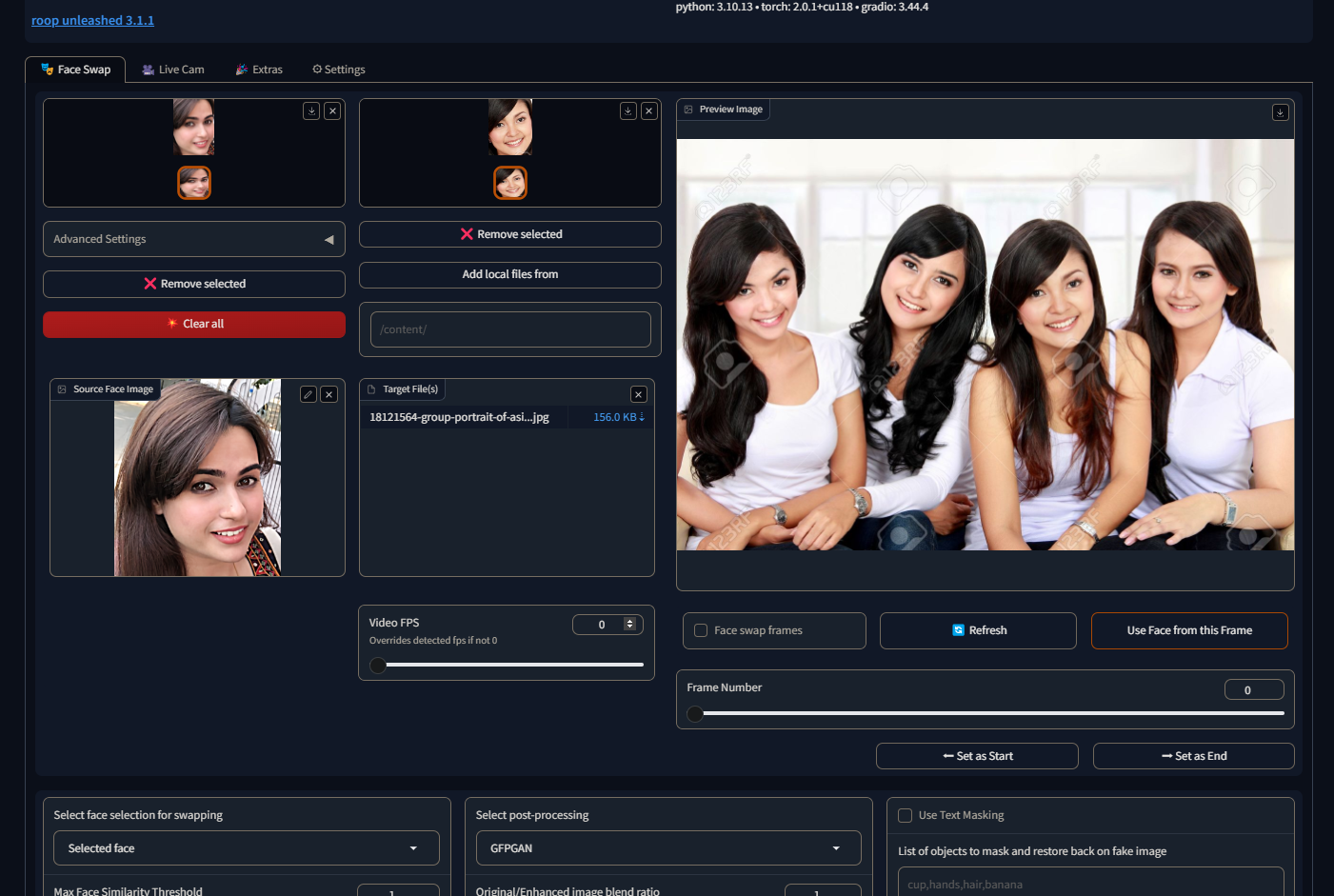The image size is (1334, 896).
Task: Open the post-processing GFPGAN dropdown
Action: 667,847
